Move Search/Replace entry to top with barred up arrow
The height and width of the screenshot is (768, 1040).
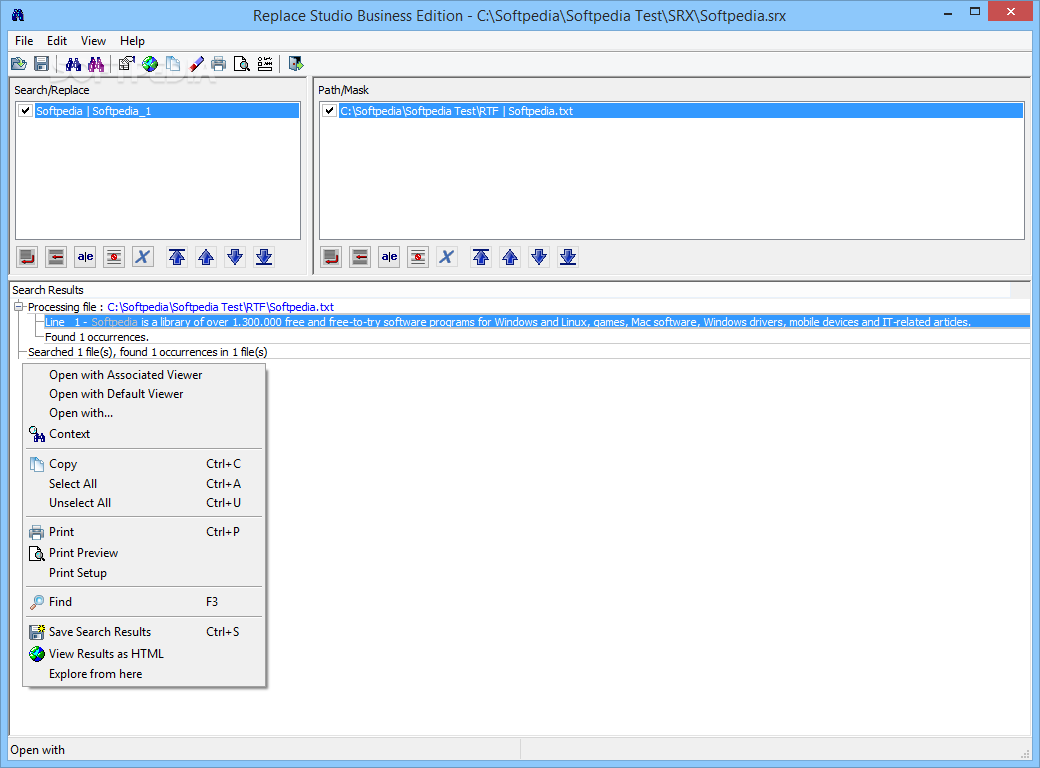(x=177, y=257)
